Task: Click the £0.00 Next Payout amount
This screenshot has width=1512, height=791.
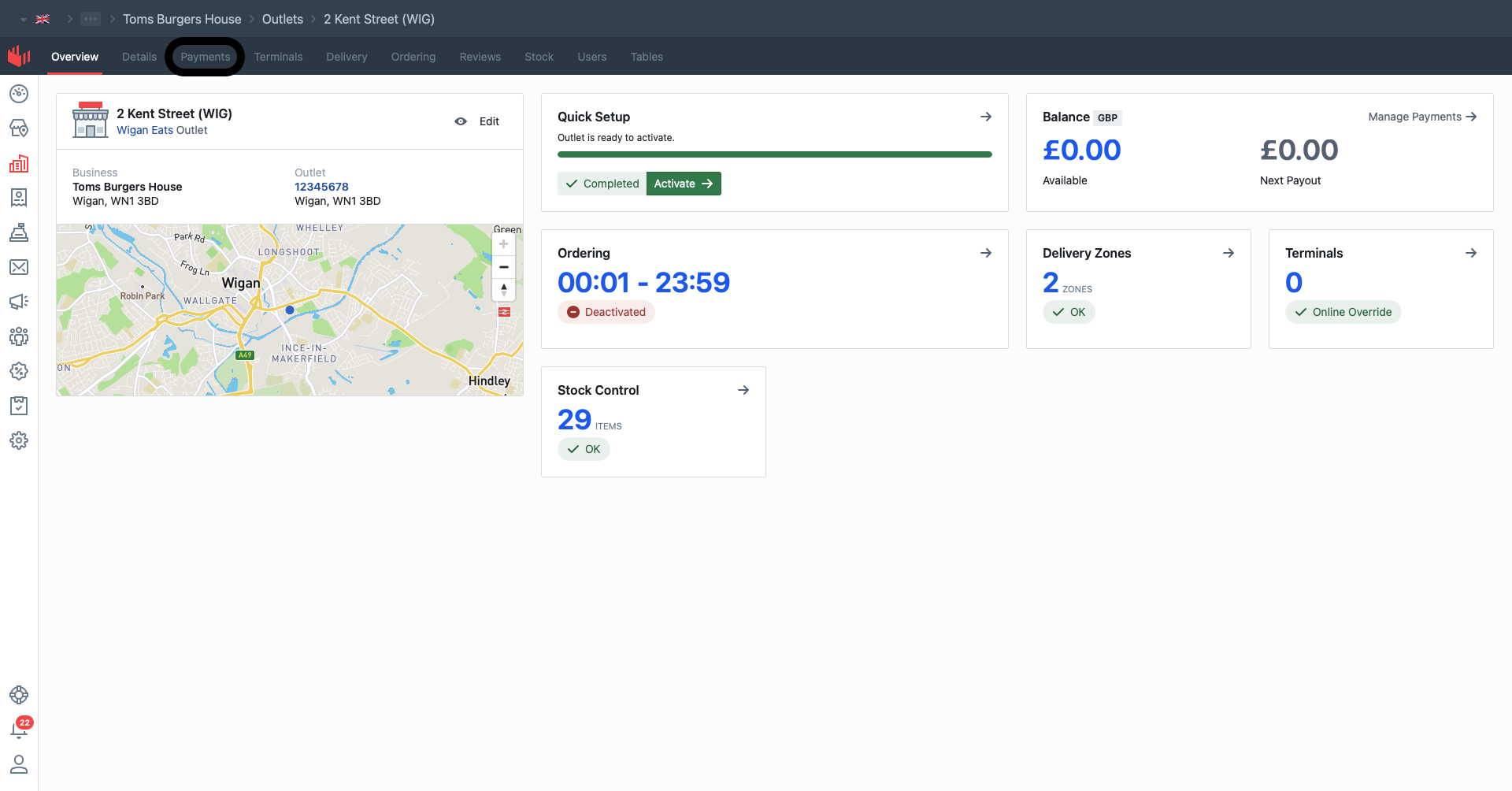Action: coord(1299,150)
